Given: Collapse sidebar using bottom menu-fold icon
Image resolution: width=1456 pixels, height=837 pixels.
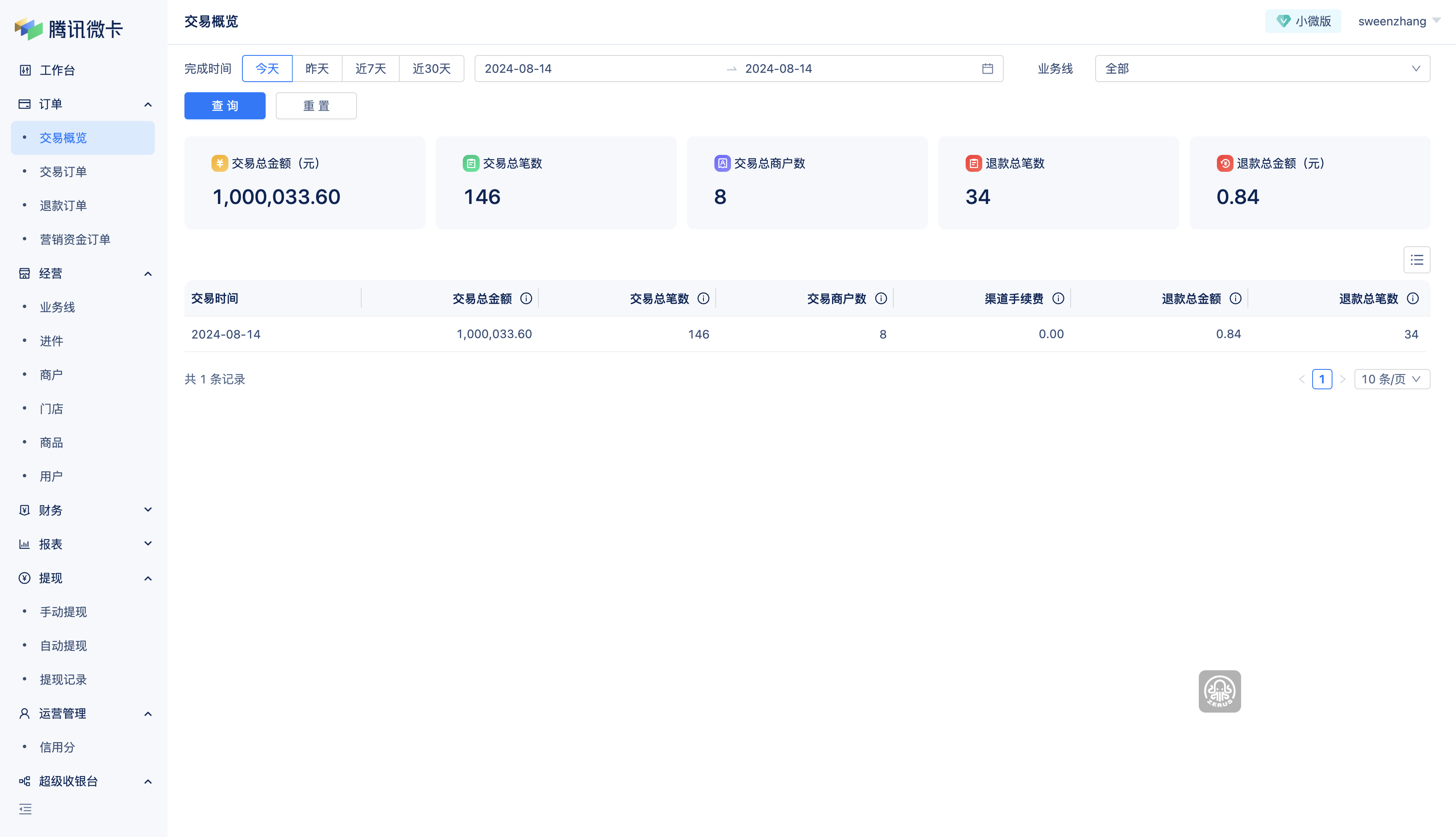Looking at the screenshot, I should coord(25,809).
